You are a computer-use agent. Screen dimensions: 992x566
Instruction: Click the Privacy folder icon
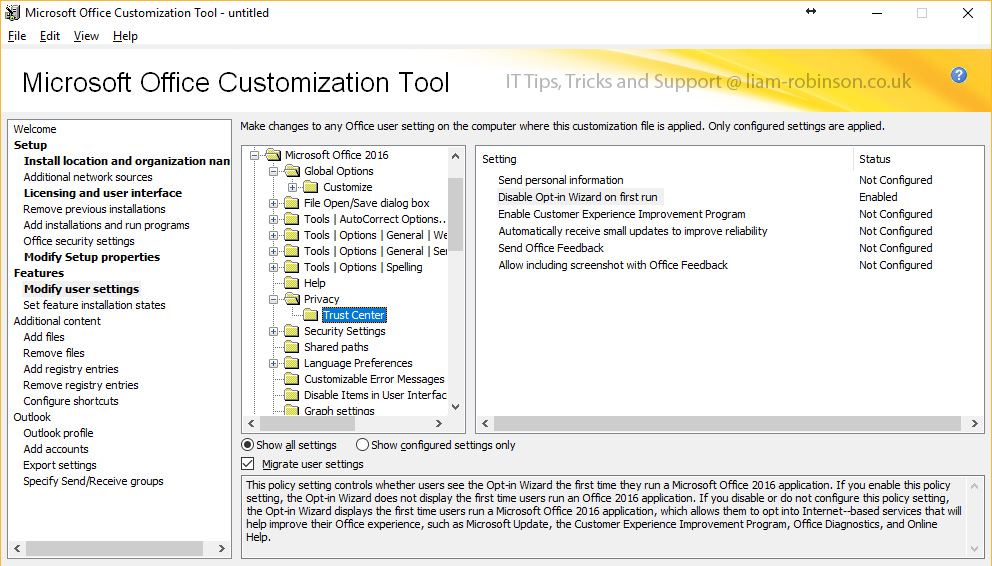pos(292,298)
